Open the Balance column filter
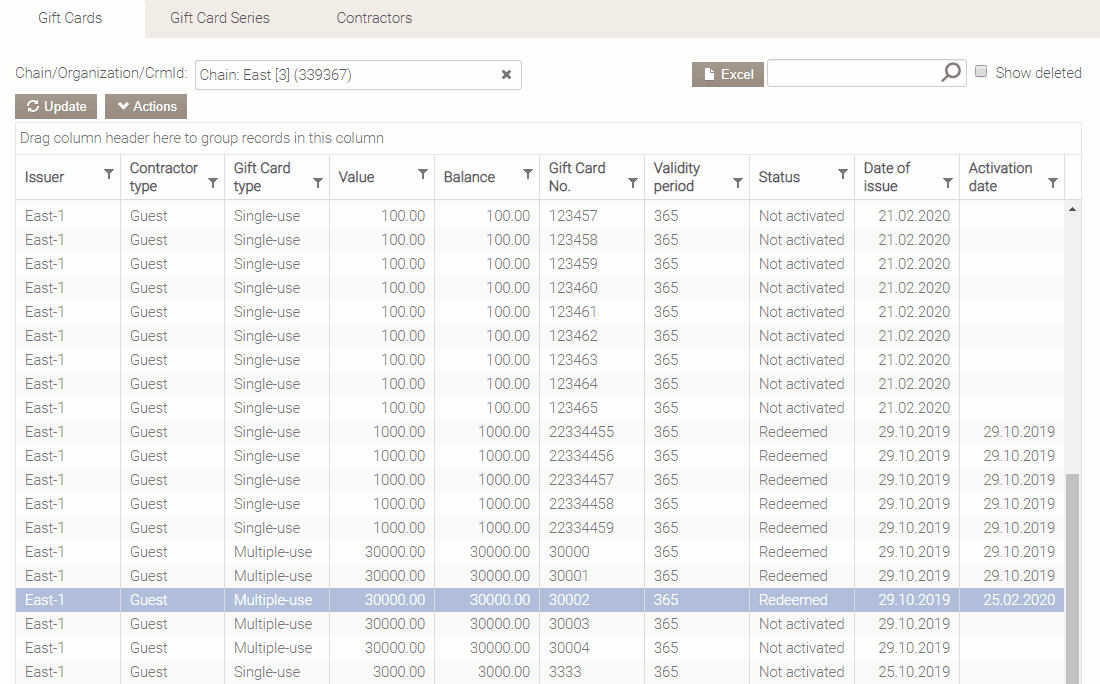Screen dimensions: 1100x684 pyautogui.click(x=528, y=175)
